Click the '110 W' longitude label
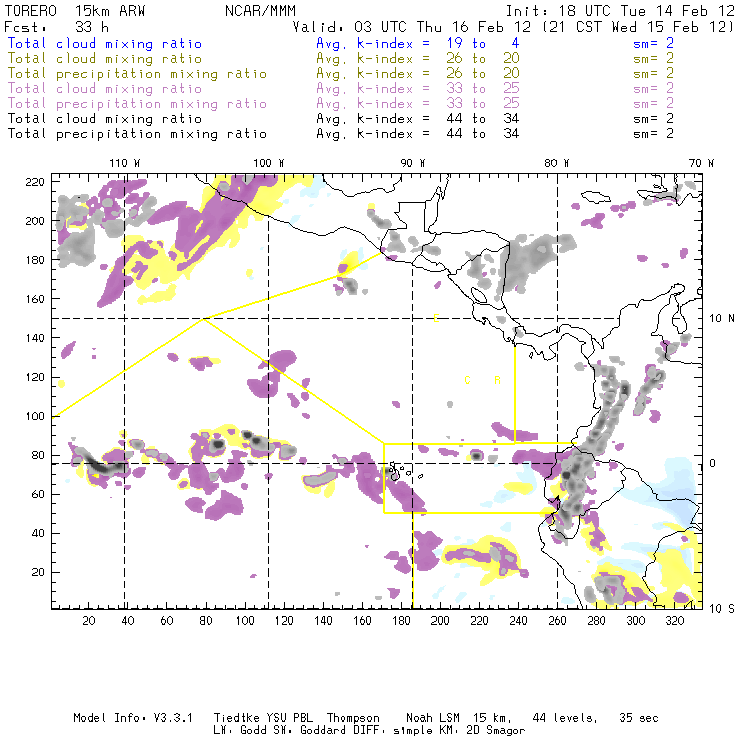 click(x=125, y=163)
